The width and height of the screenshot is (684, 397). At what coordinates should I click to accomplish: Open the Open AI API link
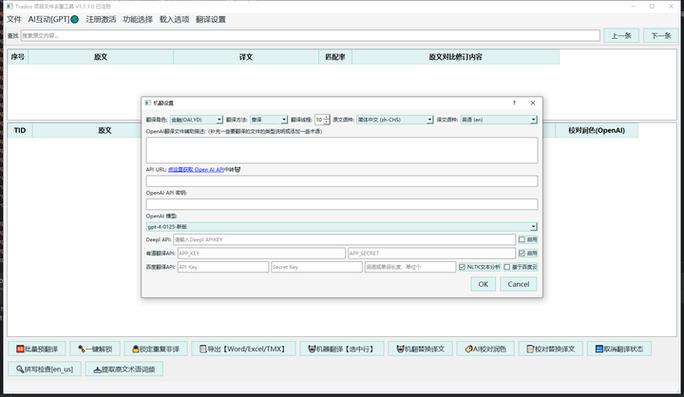196,169
